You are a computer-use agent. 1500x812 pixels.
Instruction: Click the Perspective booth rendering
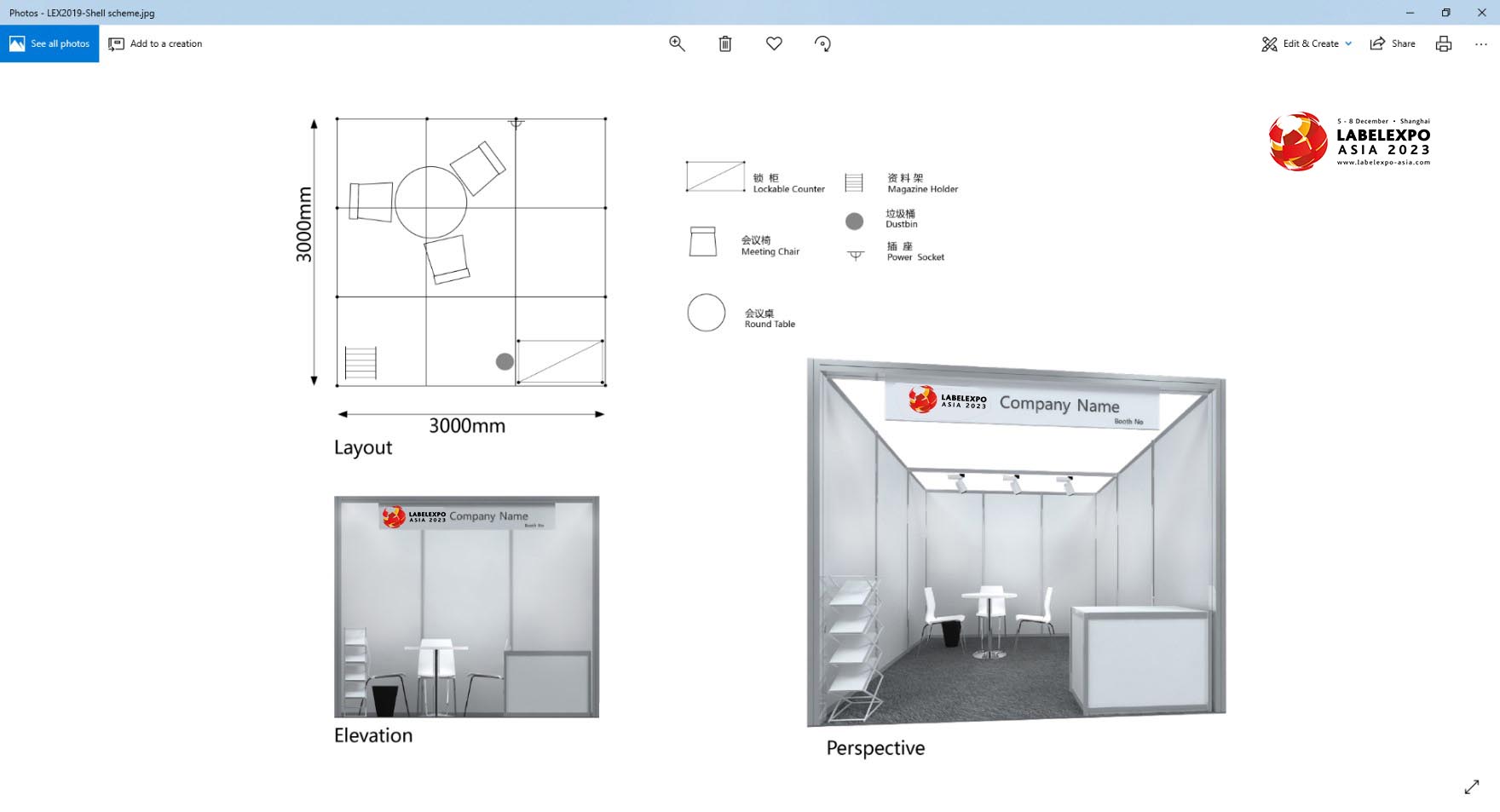click(1016, 543)
